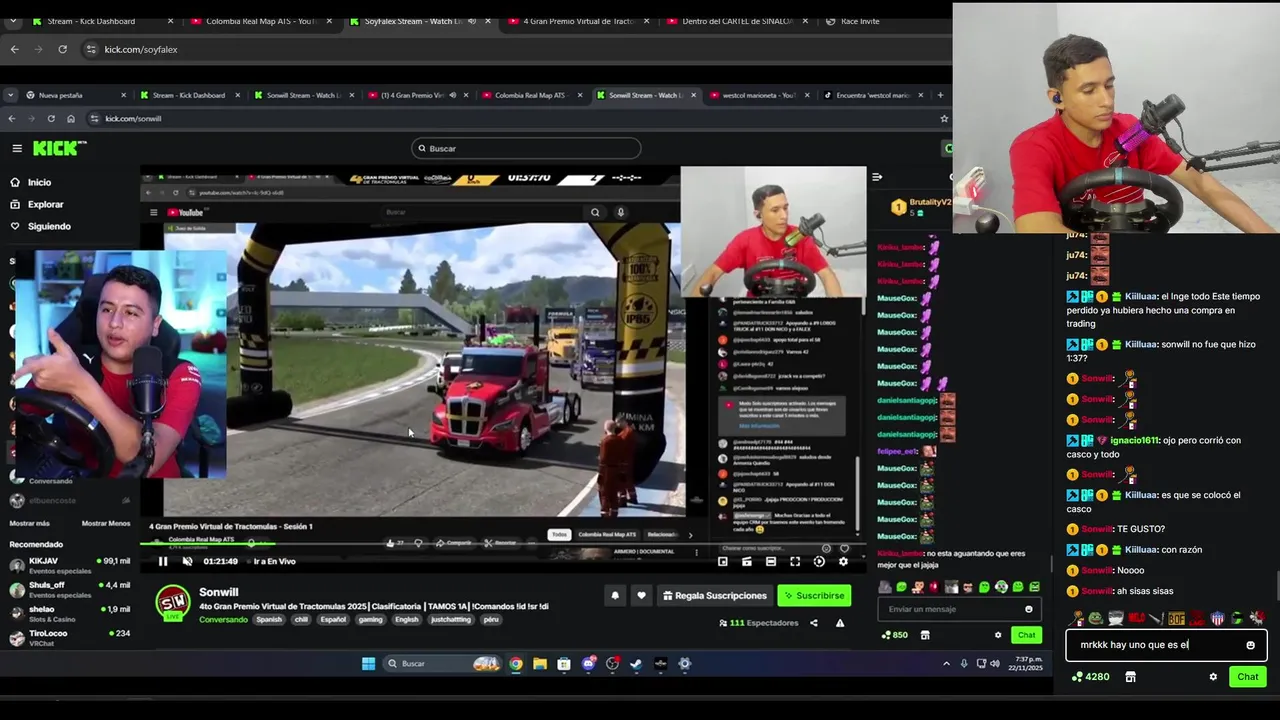Open the player clip tool icon
Image resolution: width=1280 pixels, height=720 pixels.
tap(747, 561)
